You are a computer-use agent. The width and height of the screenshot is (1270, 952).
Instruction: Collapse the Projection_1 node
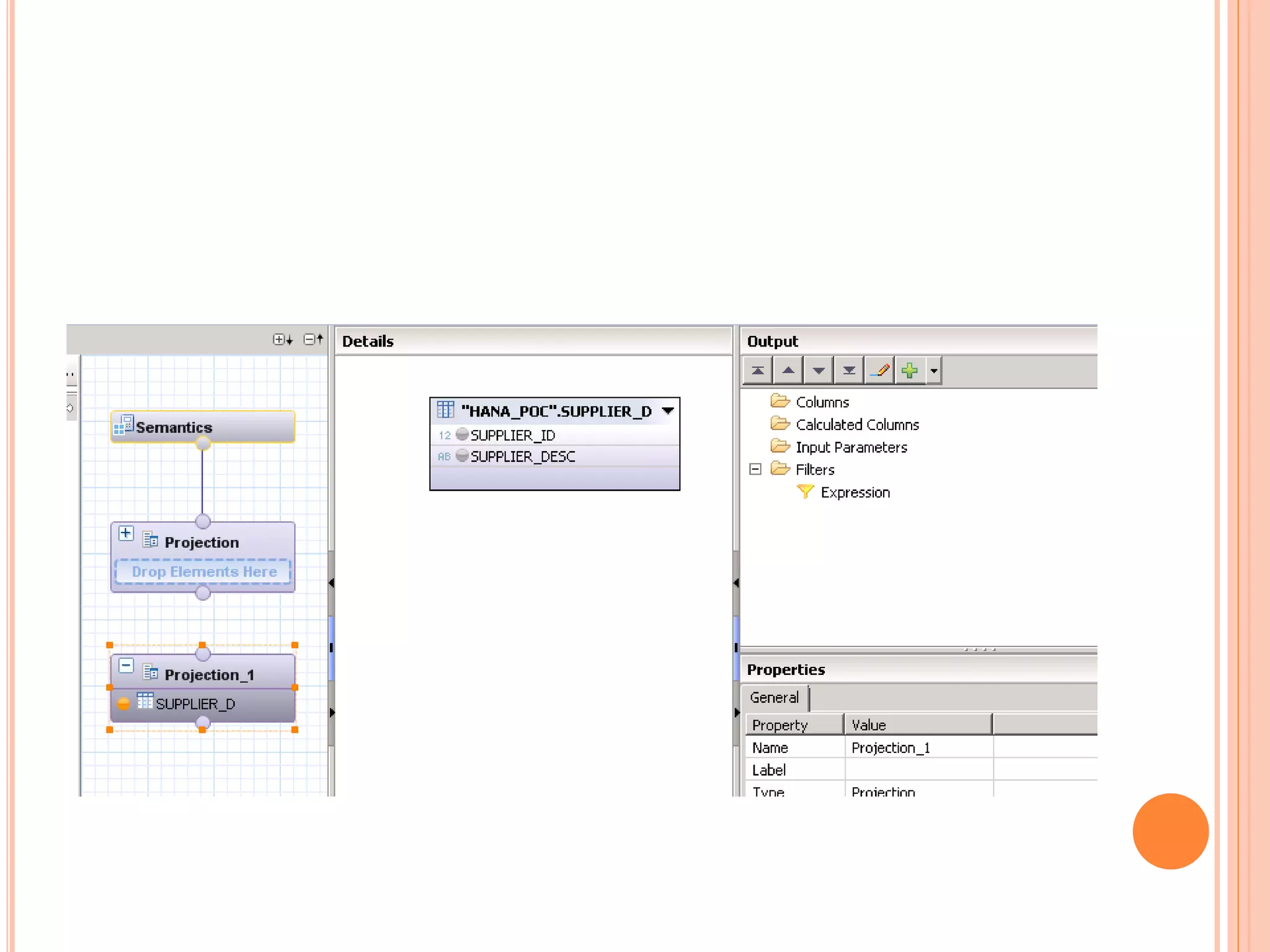(126, 666)
